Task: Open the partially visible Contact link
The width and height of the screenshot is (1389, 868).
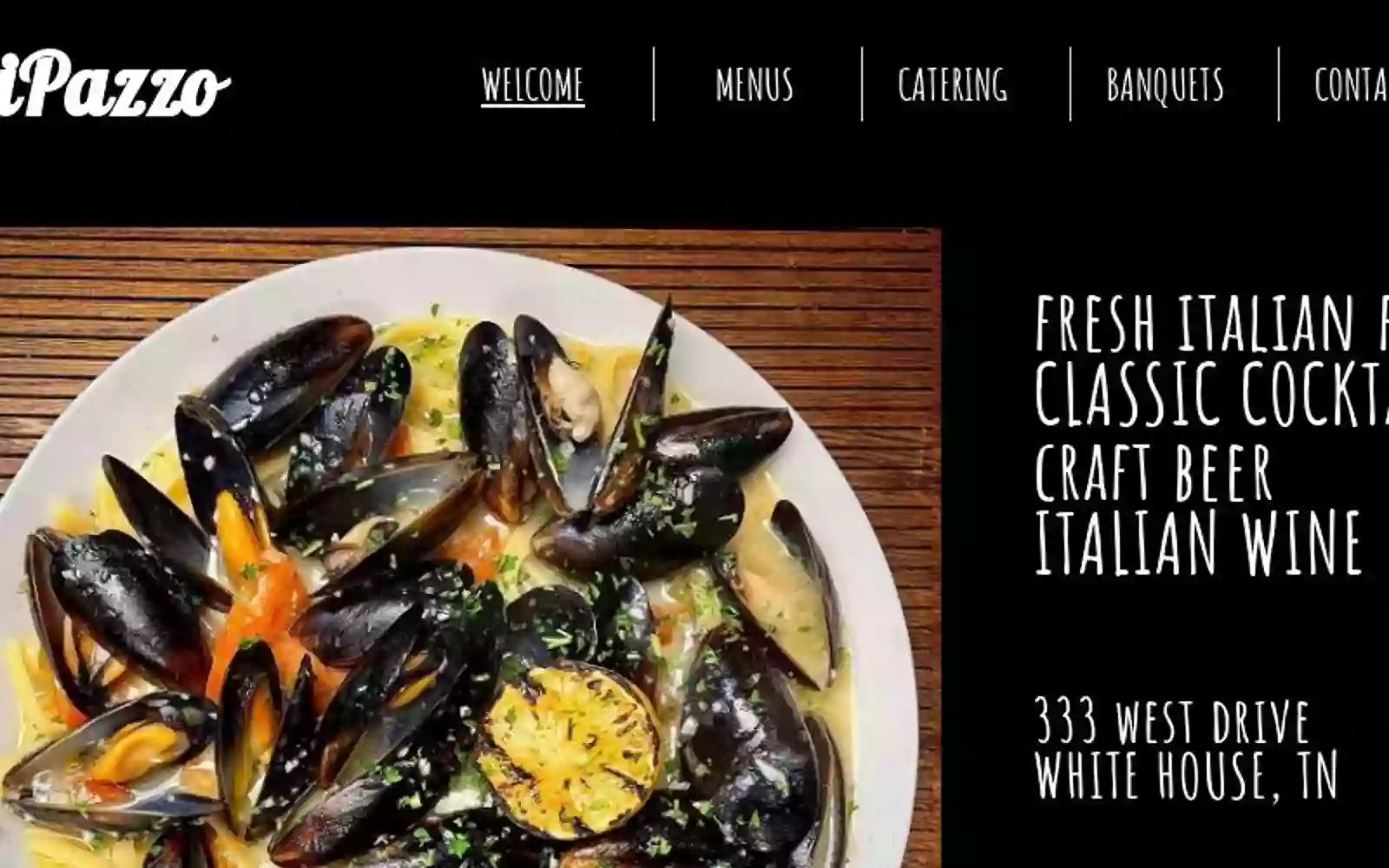Action: click(x=1351, y=85)
